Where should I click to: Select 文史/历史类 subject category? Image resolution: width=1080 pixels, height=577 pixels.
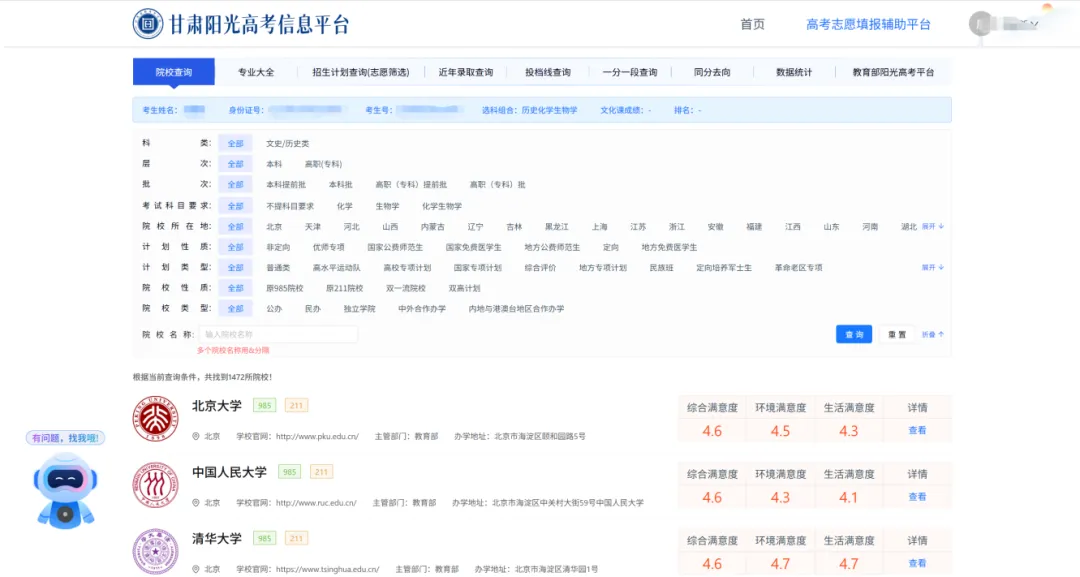287,144
